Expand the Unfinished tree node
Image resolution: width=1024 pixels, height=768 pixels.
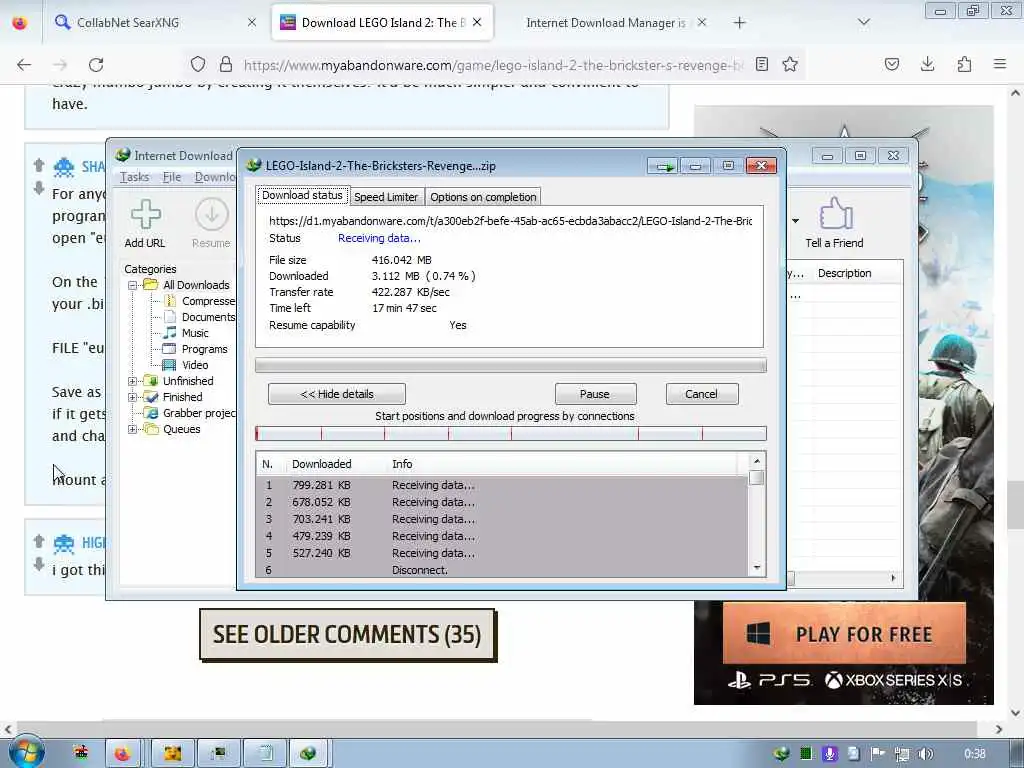click(133, 381)
